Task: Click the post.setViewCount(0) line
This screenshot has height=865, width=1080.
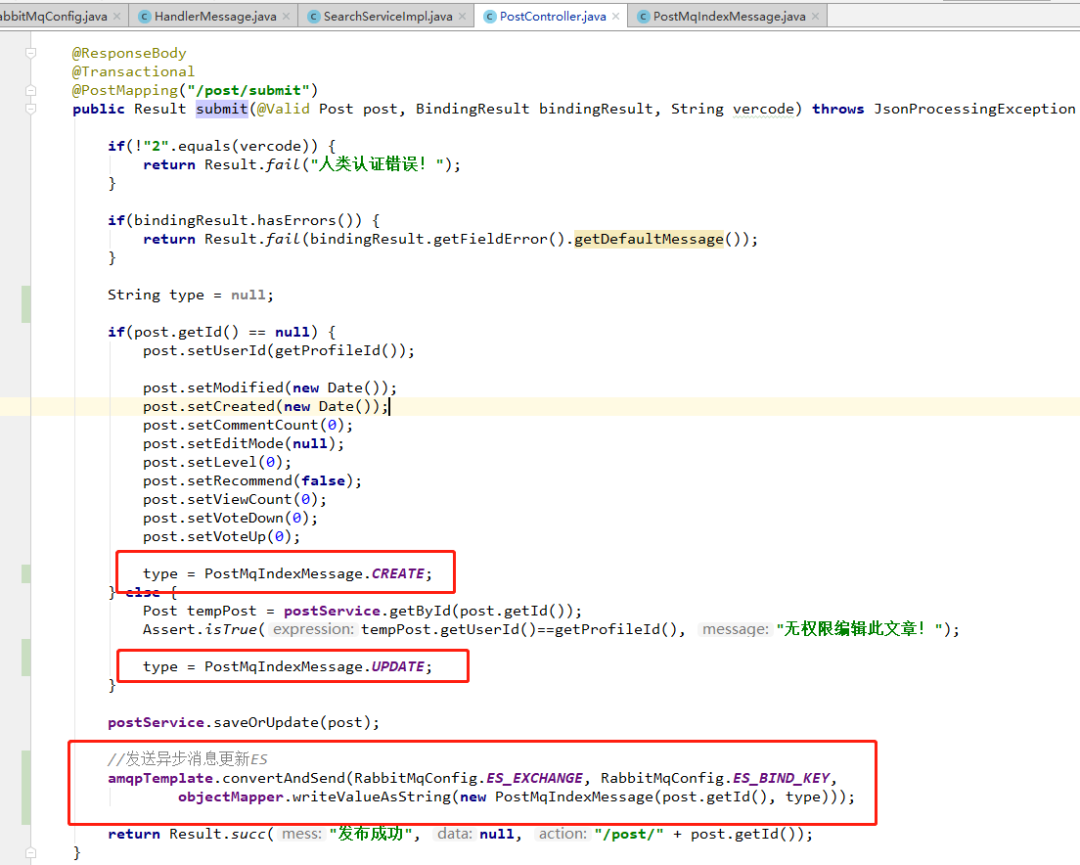Action: pos(234,499)
